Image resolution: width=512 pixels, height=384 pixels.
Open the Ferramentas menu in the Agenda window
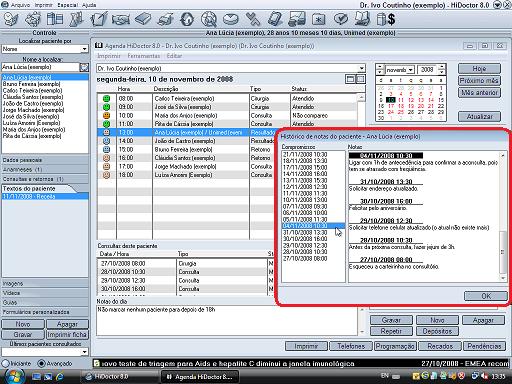pyautogui.click(x=144, y=56)
